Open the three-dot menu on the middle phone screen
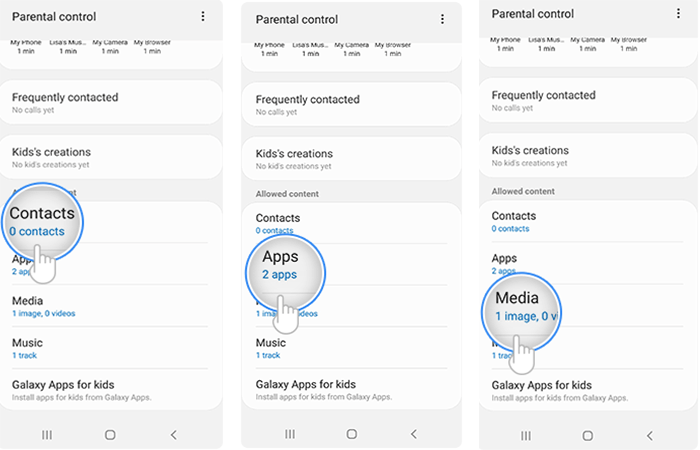The height and width of the screenshot is (450, 700). (442, 19)
